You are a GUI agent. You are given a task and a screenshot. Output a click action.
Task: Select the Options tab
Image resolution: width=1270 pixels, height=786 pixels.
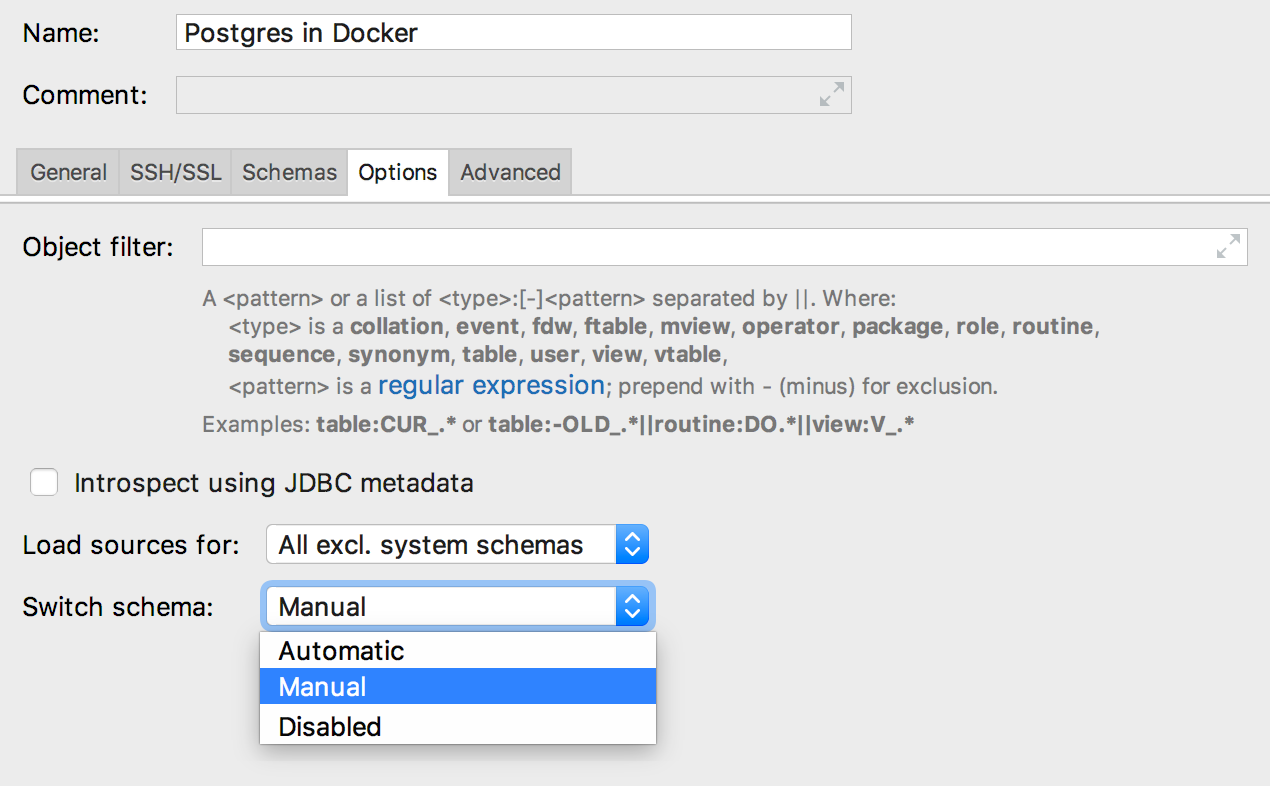[398, 172]
